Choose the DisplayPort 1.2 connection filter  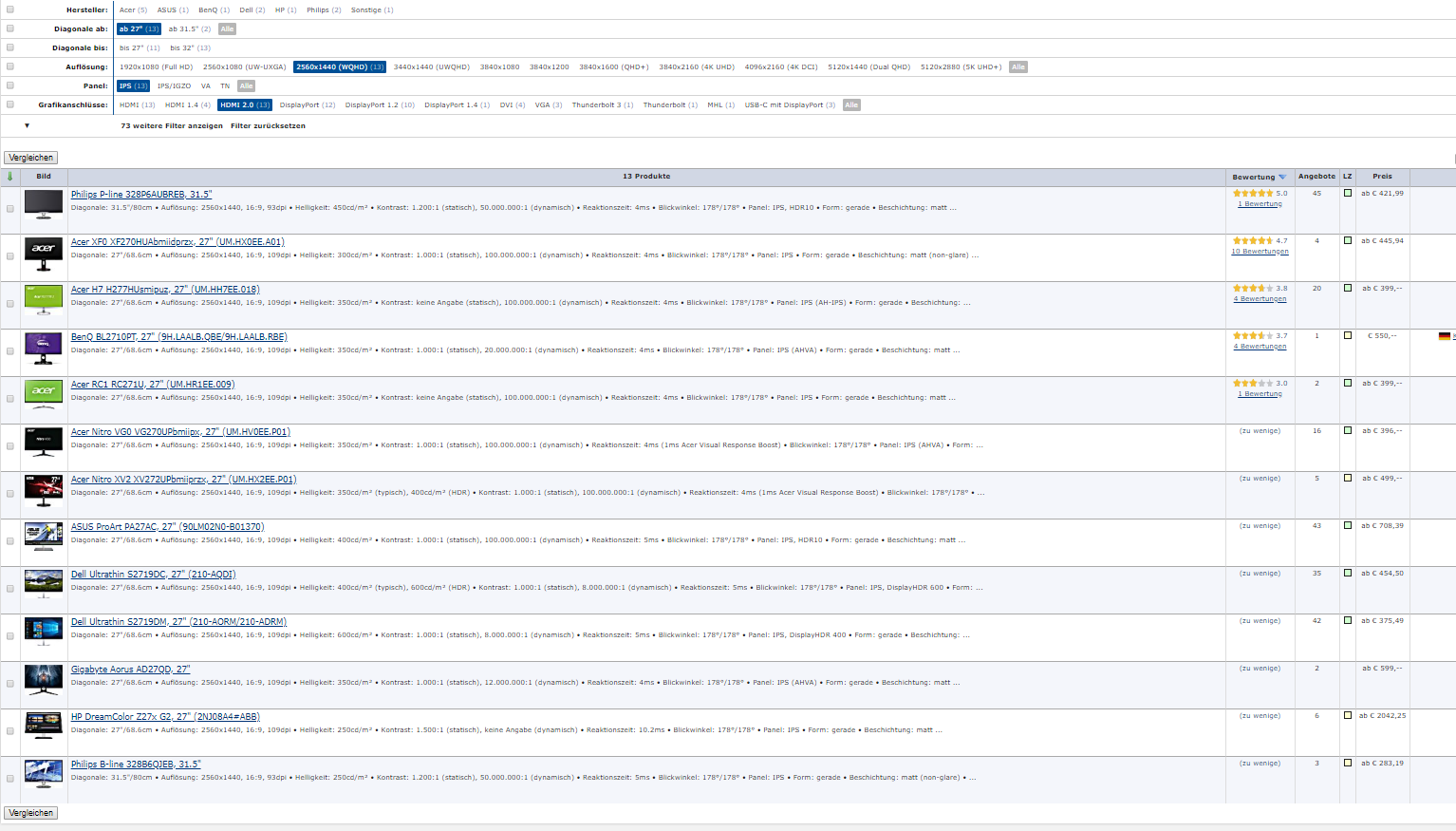(380, 105)
